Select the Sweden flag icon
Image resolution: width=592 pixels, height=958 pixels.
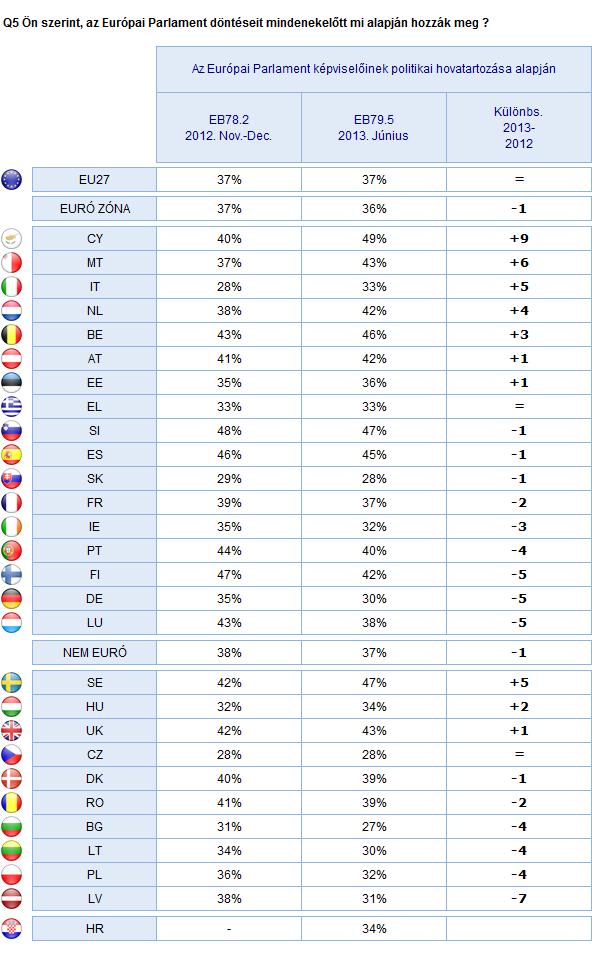click(12, 682)
